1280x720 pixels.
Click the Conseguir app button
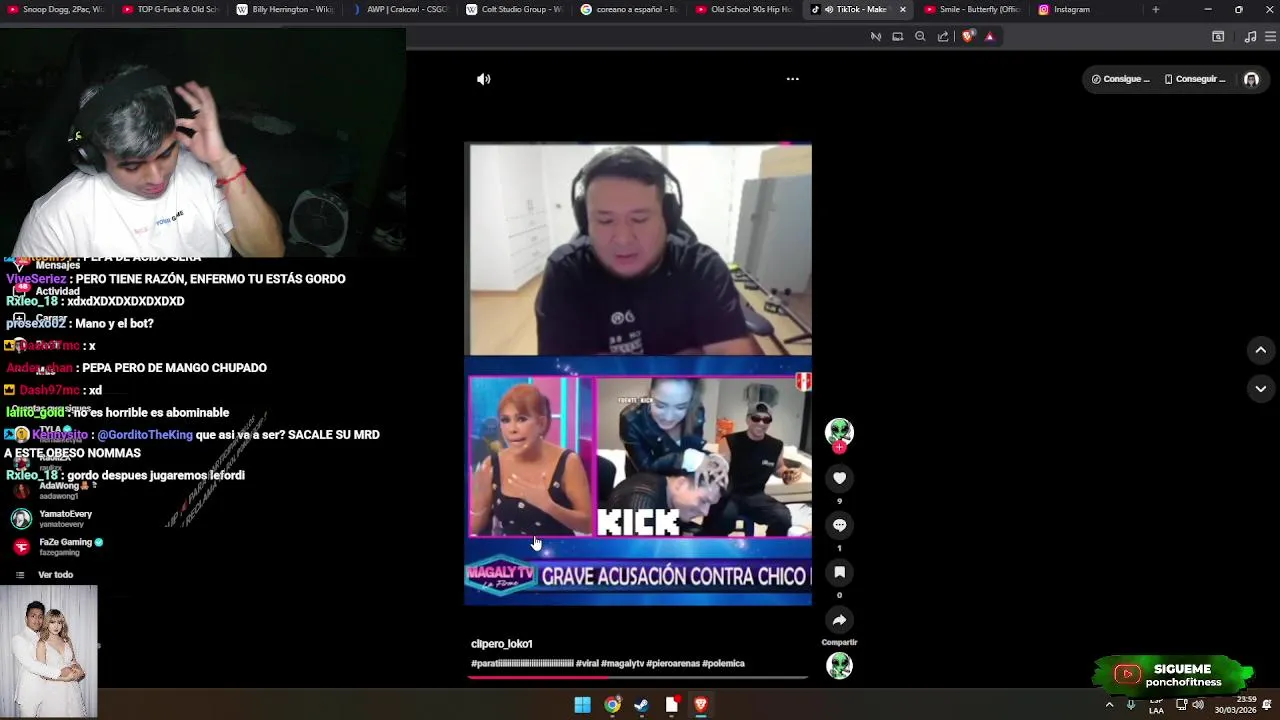[x=1194, y=79]
